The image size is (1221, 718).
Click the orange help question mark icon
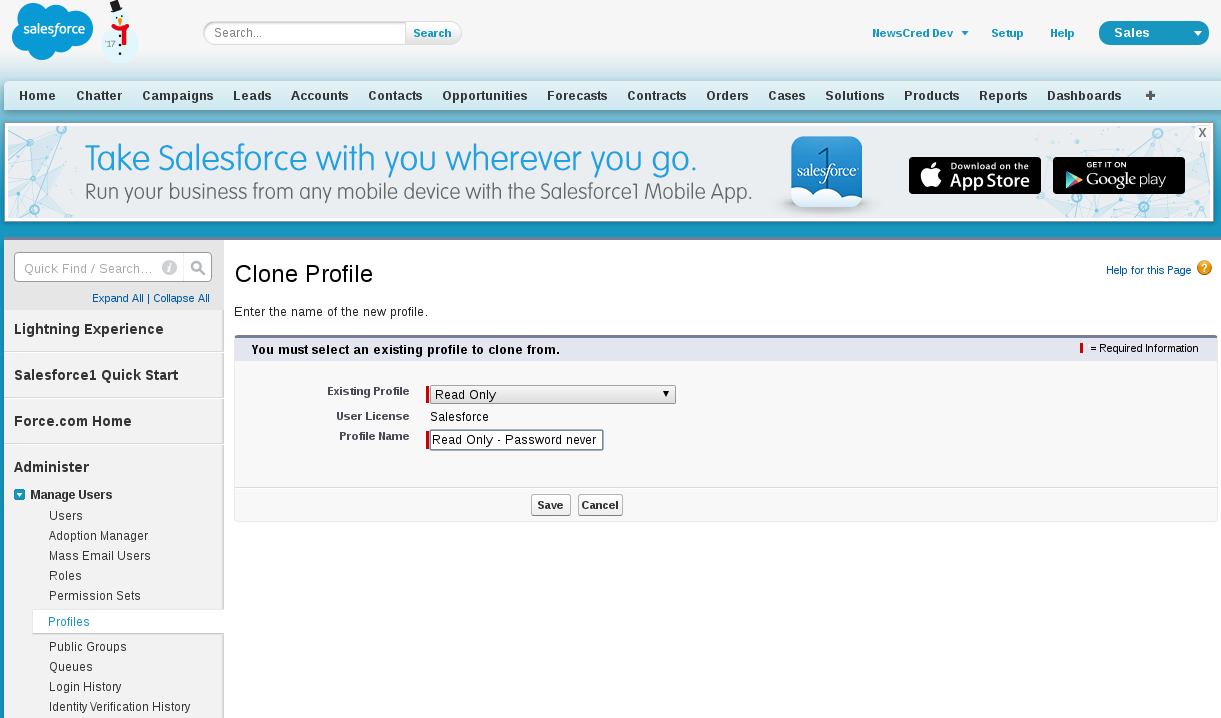pos(1204,268)
